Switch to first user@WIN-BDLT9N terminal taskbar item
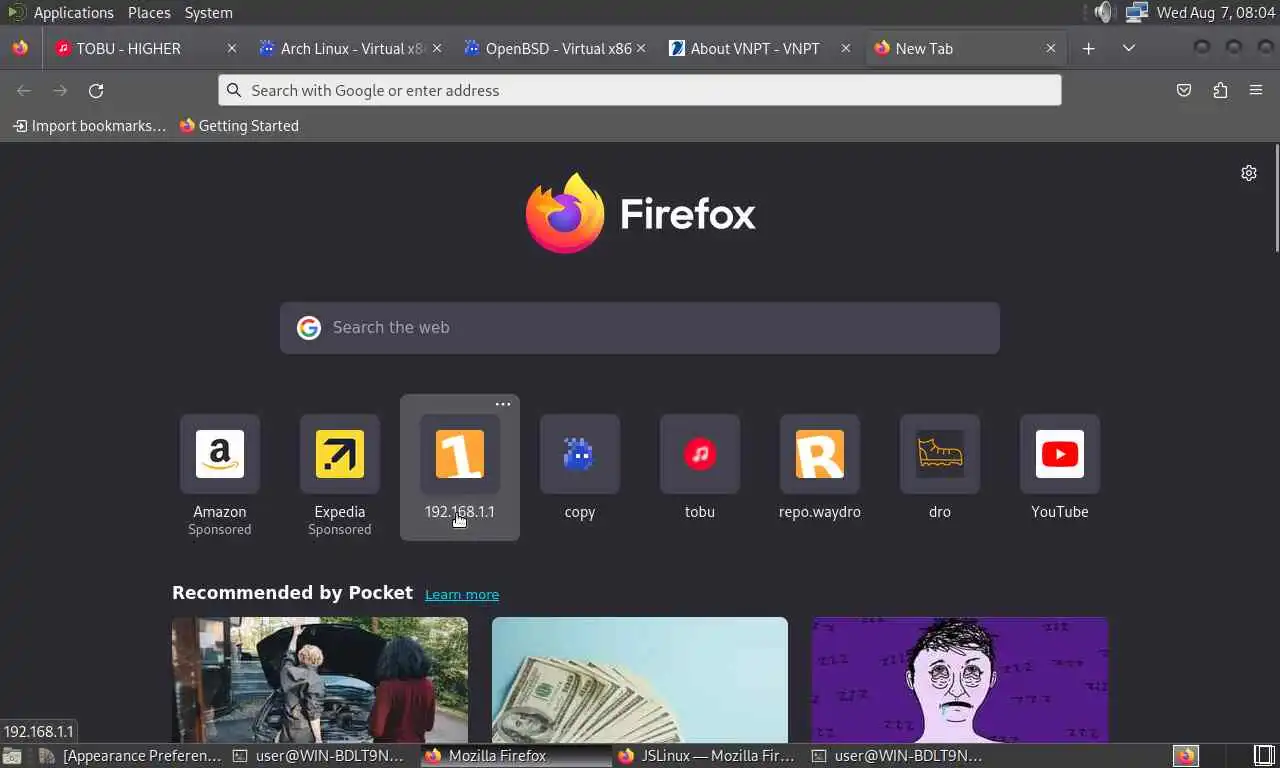 click(320, 756)
